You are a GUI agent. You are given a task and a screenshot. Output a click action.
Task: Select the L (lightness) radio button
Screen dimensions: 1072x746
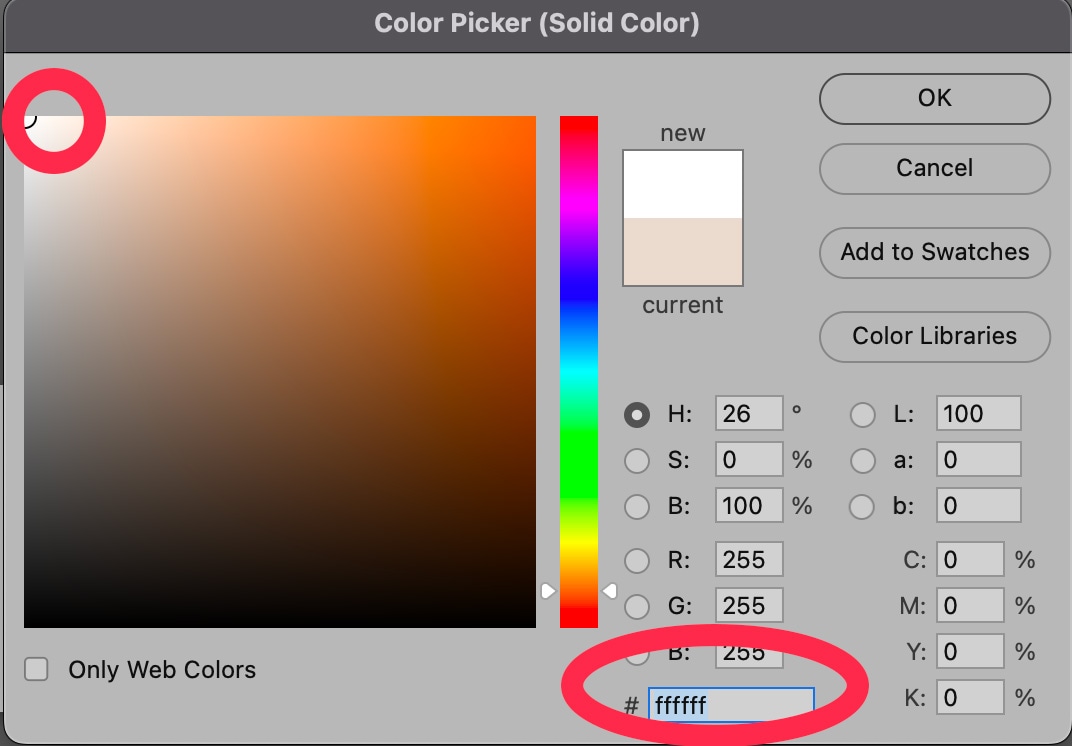pos(863,414)
